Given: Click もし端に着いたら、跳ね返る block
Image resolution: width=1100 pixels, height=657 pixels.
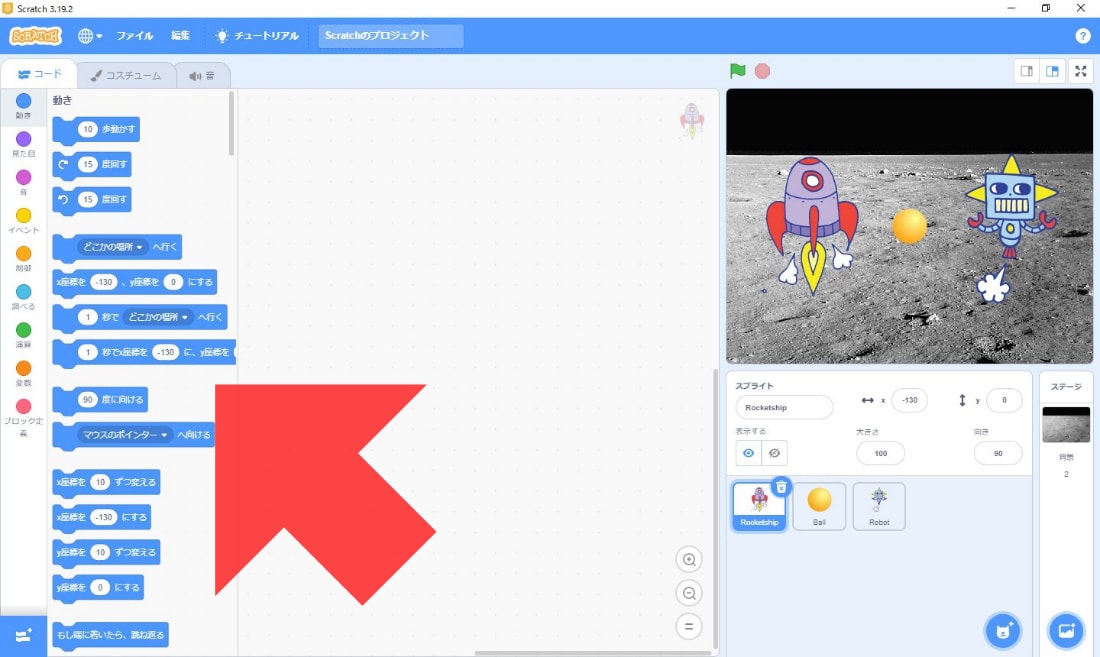Looking at the screenshot, I should click(x=110, y=635).
